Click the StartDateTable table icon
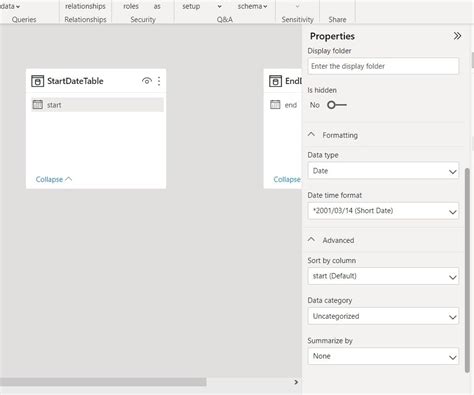 point(37,81)
